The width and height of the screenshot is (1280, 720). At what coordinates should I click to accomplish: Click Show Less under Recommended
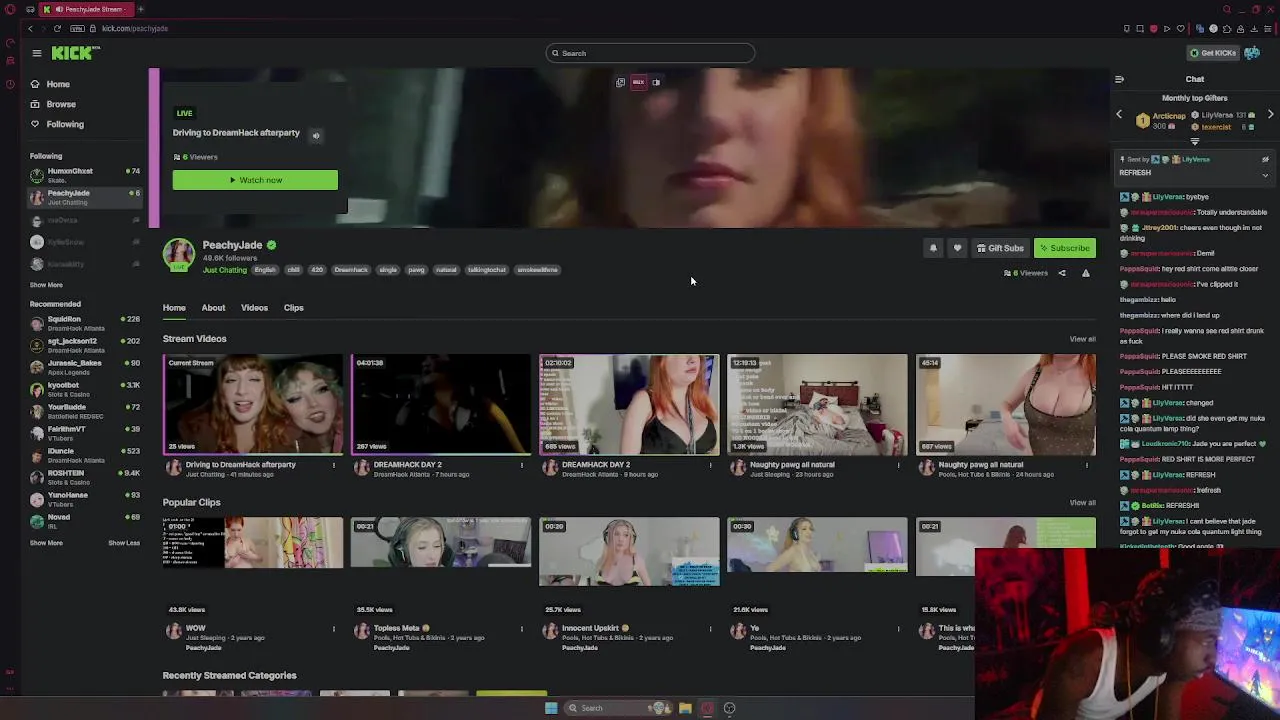tap(124, 543)
